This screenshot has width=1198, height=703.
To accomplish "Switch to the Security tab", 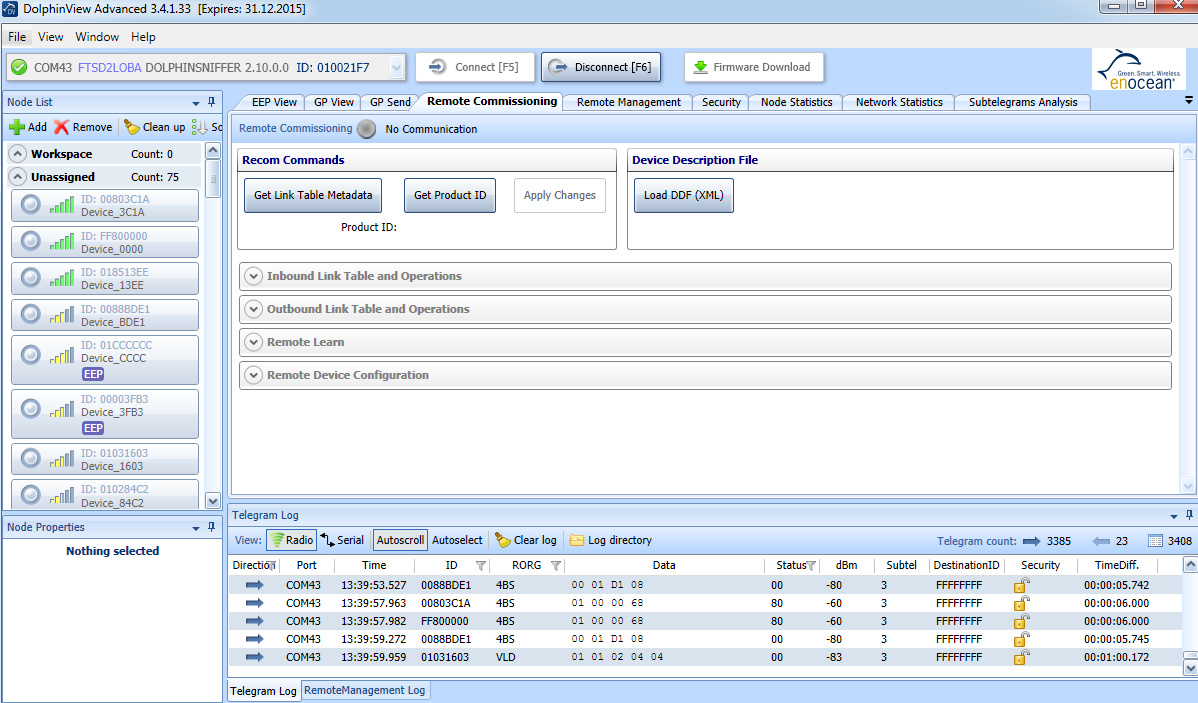I will pyautogui.click(x=721, y=102).
